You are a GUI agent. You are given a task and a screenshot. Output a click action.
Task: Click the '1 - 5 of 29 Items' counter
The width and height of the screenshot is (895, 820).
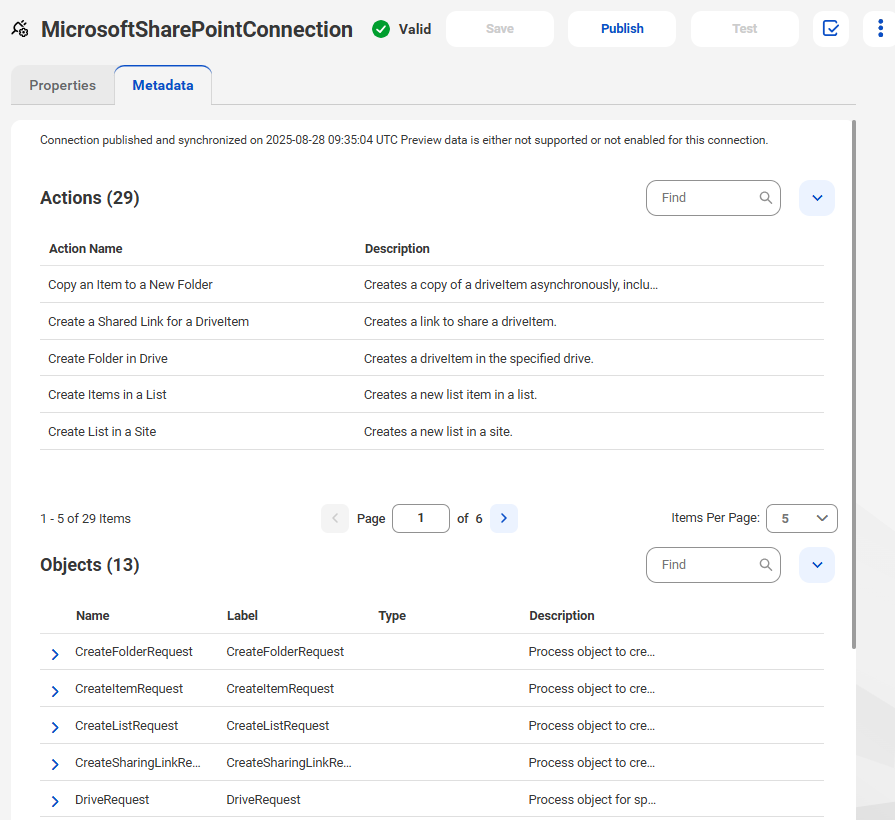coord(86,518)
